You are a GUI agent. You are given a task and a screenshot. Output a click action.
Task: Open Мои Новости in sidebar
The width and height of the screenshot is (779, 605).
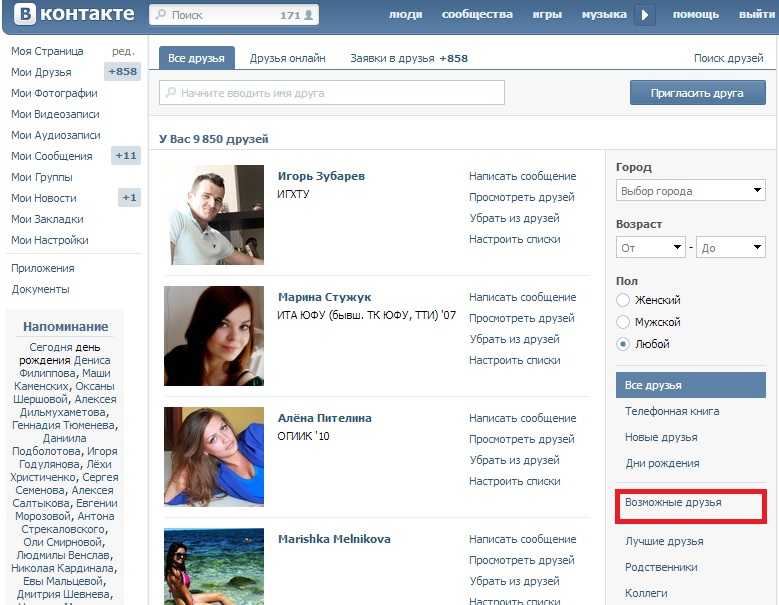click(x=44, y=198)
